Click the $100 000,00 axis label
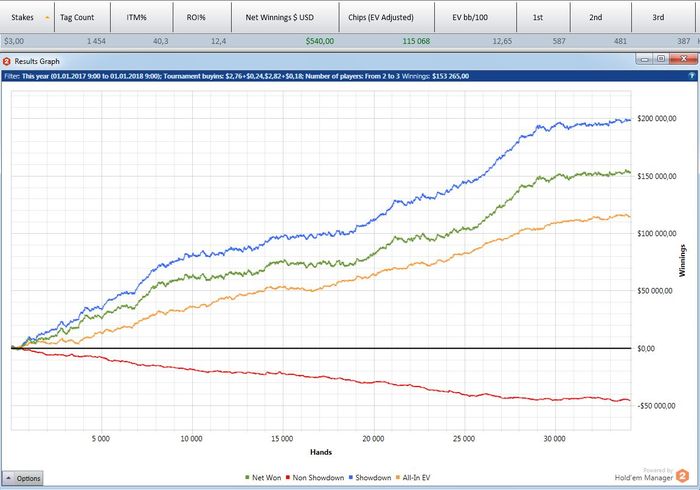 (x=657, y=233)
